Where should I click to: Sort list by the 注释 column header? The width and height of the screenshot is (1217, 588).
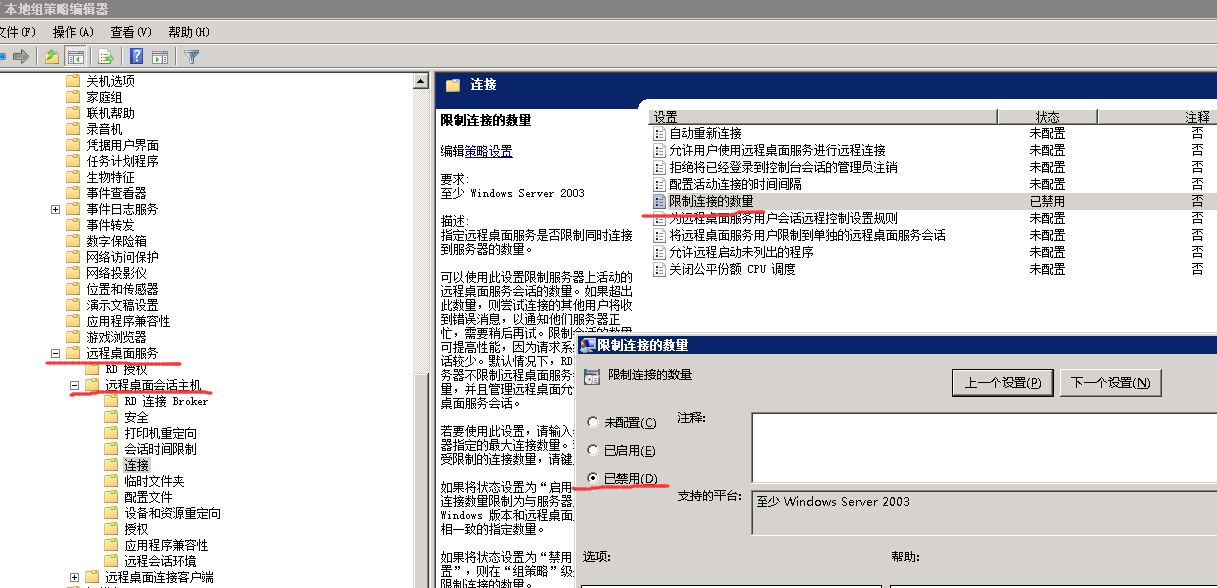[x=1158, y=117]
